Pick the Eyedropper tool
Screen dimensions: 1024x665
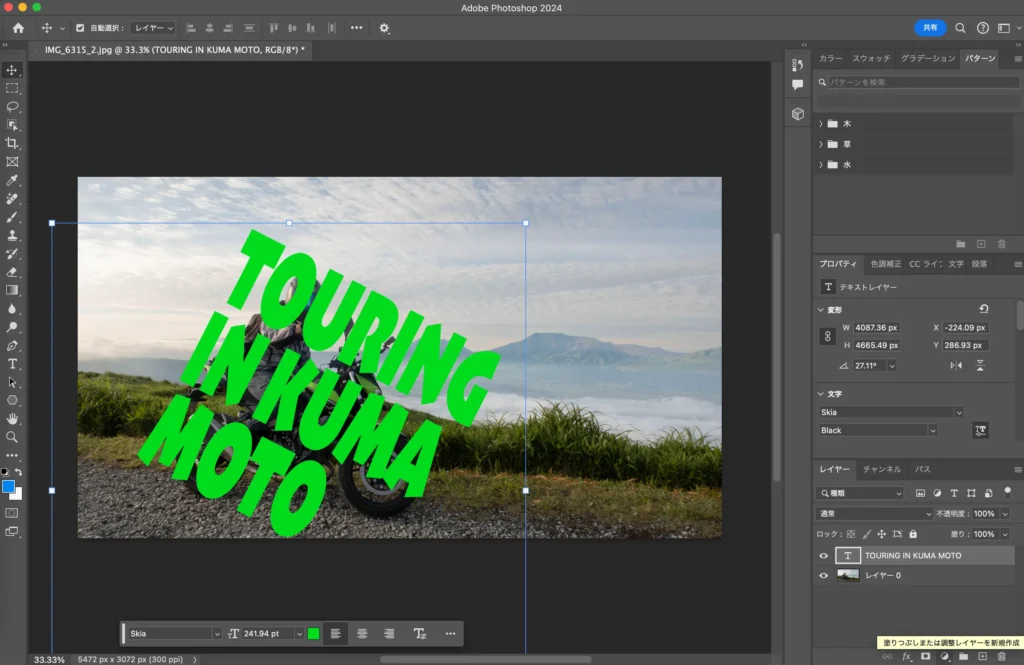12,180
